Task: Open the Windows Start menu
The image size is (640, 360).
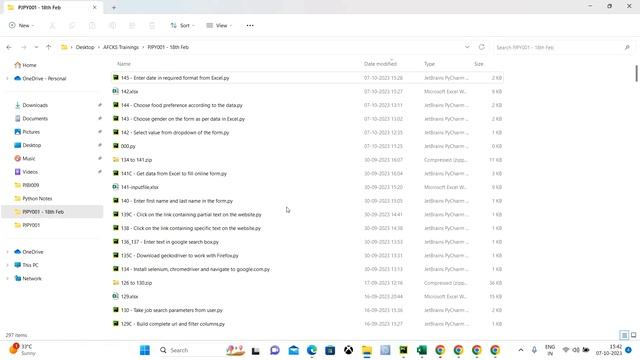Action: 144,350
